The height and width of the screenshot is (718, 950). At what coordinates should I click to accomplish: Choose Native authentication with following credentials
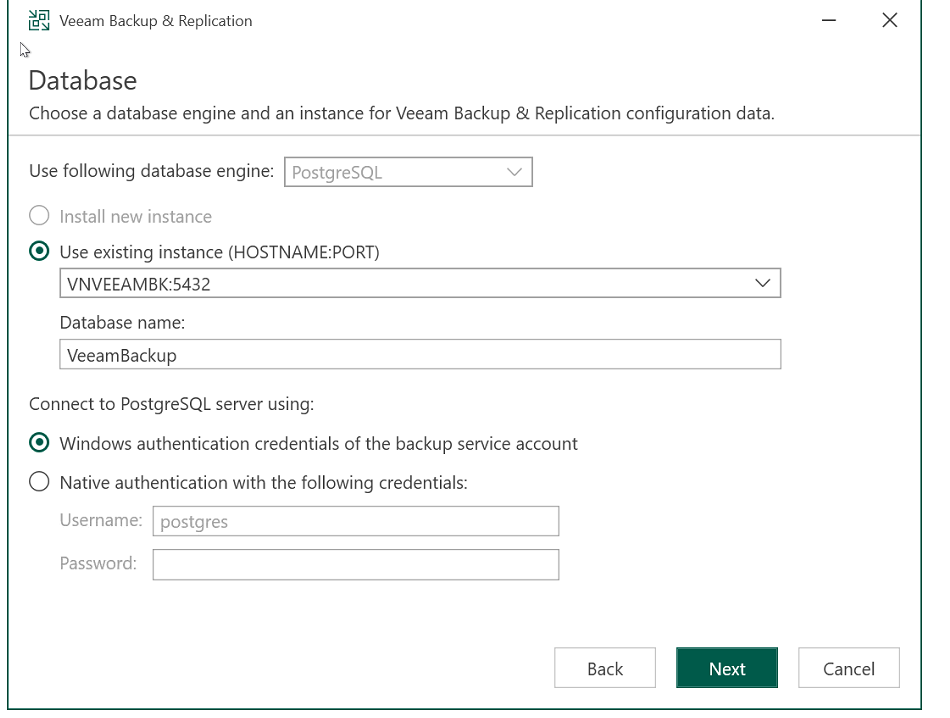tap(39, 482)
